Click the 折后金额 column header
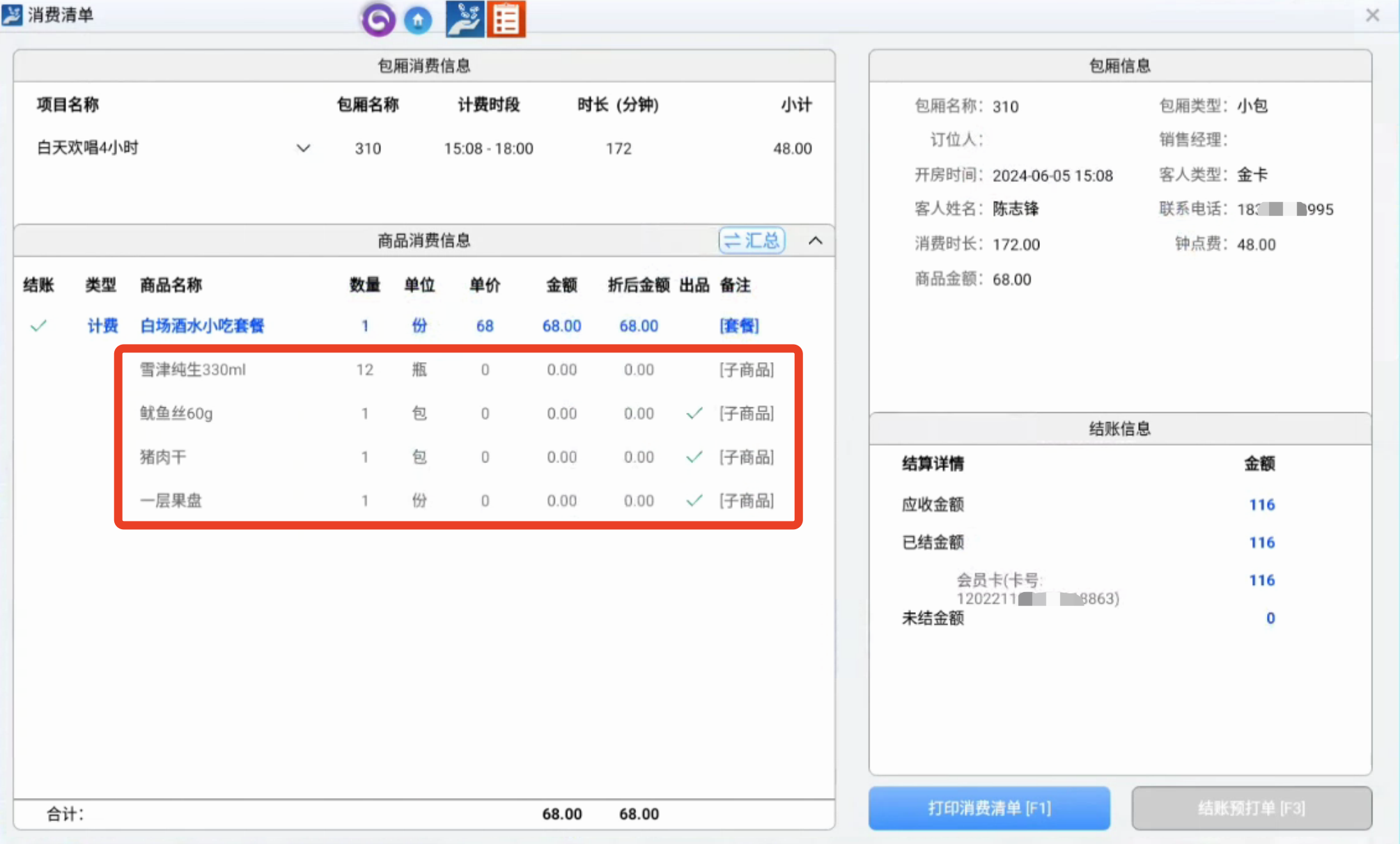The width and height of the screenshot is (1400, 844). [x=638, y=285]
